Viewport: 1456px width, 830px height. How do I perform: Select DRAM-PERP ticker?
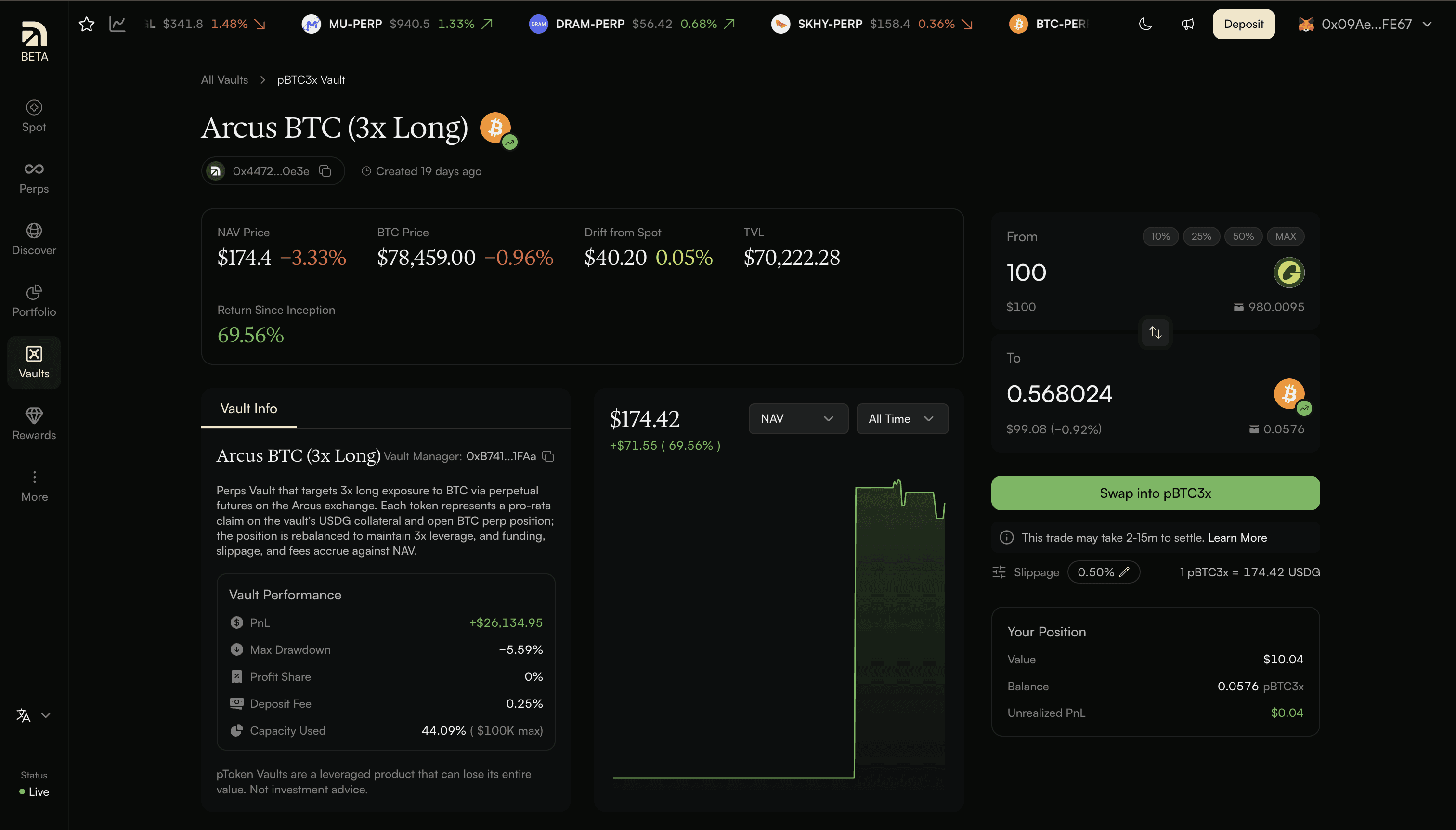[632, 24]
